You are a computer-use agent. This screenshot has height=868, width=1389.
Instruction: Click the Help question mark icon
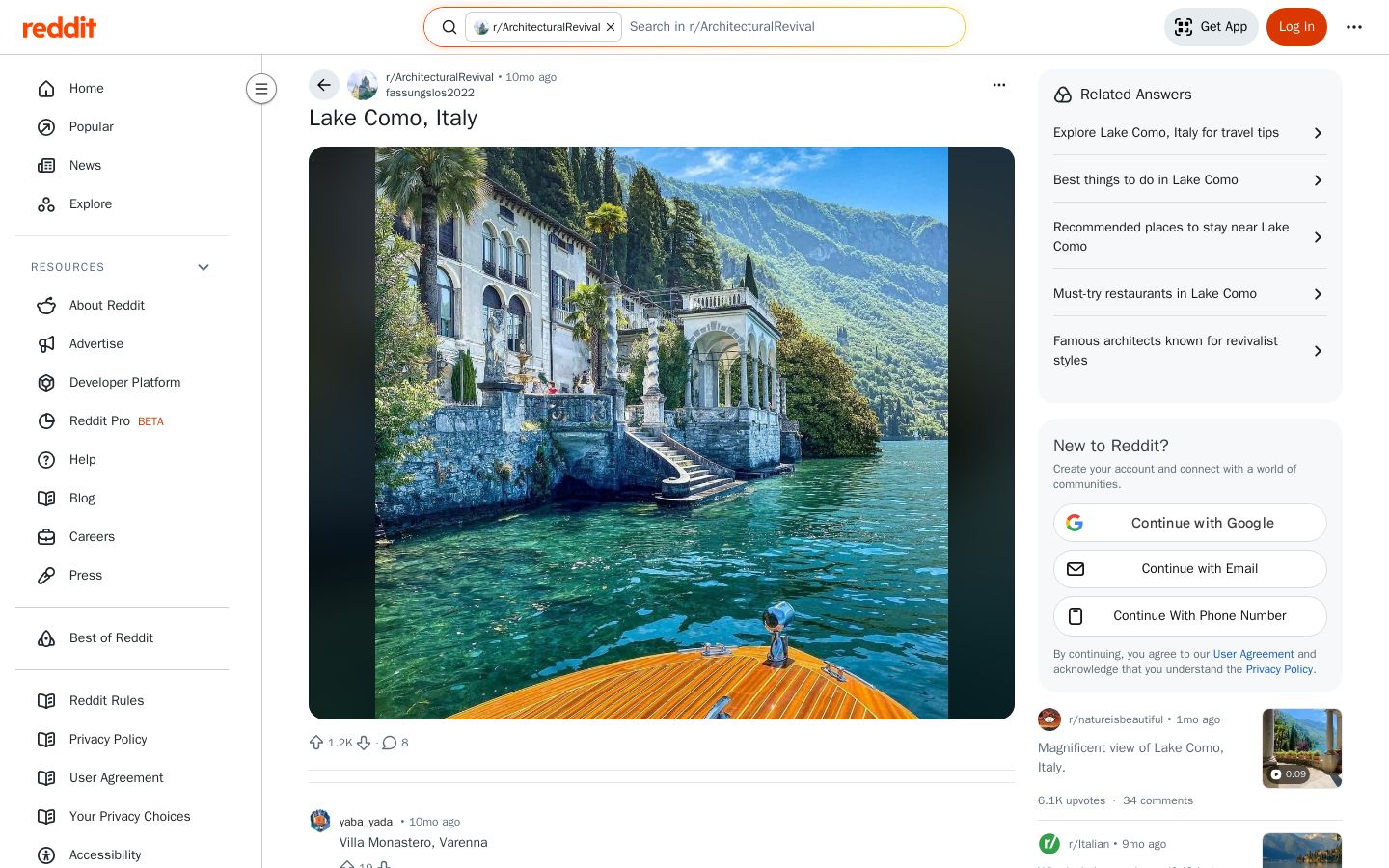pos(46,459)
